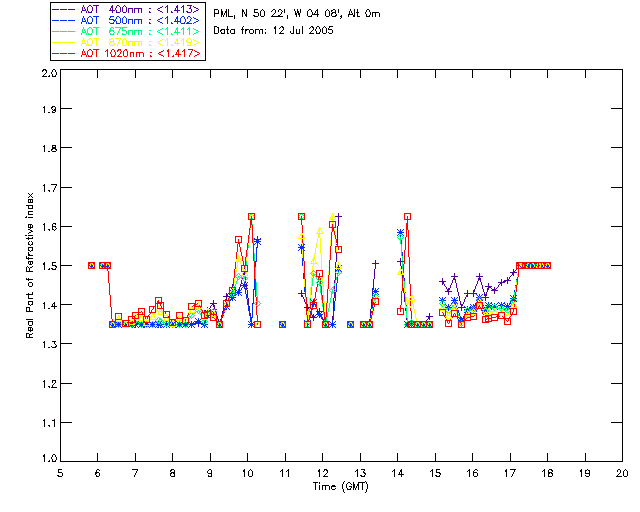Click the x-axis hour label 17
The width and height of the screenshot is (640, 512).
pos(510,473)
